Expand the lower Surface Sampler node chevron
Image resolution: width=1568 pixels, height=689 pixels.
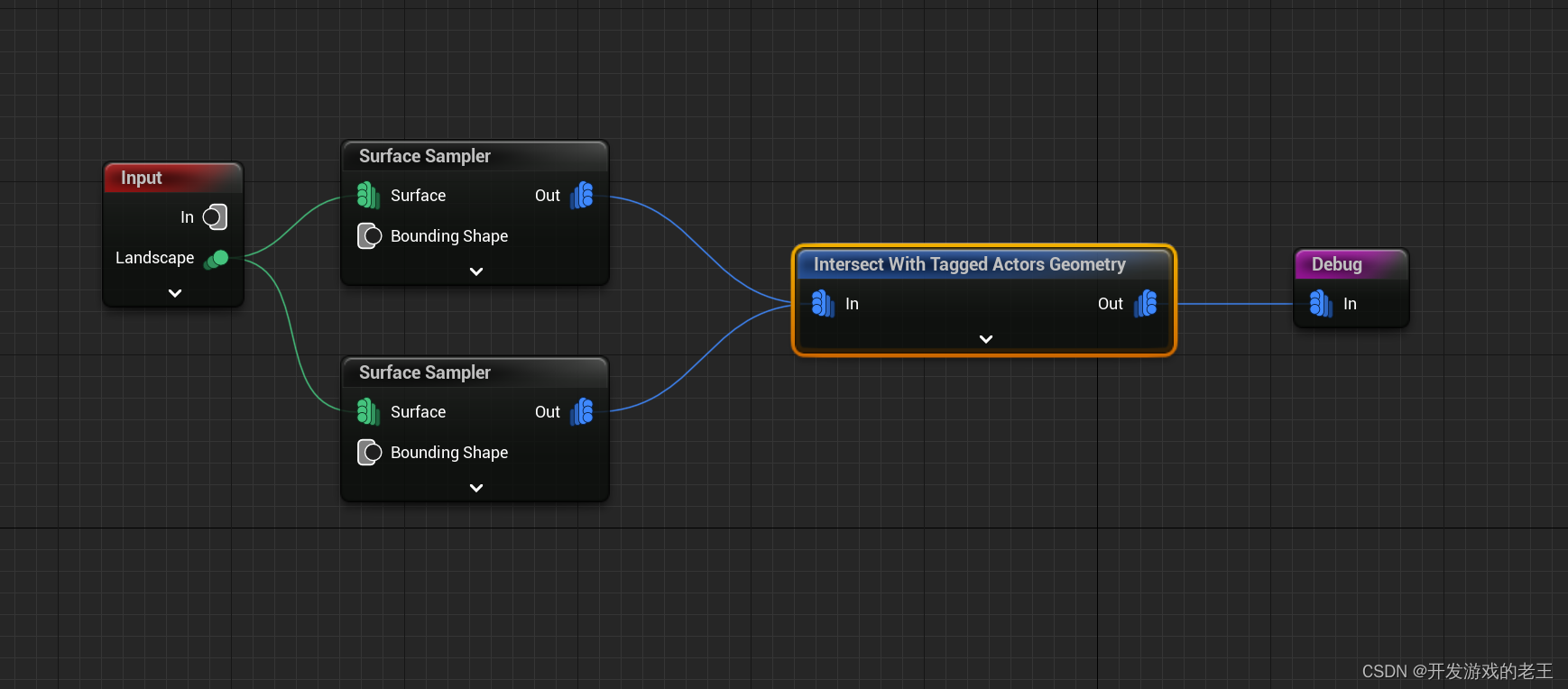pos(476,488)
